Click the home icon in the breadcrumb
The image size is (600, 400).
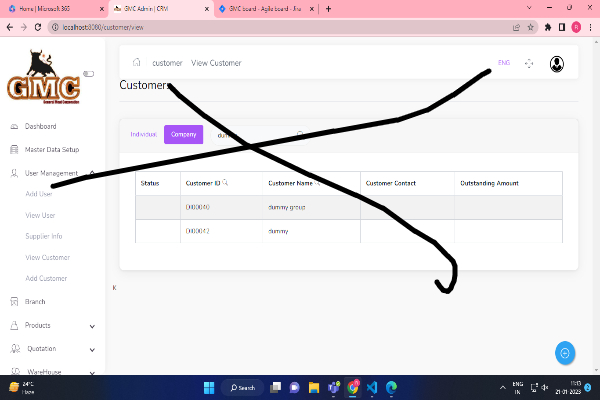pos(136,63)
